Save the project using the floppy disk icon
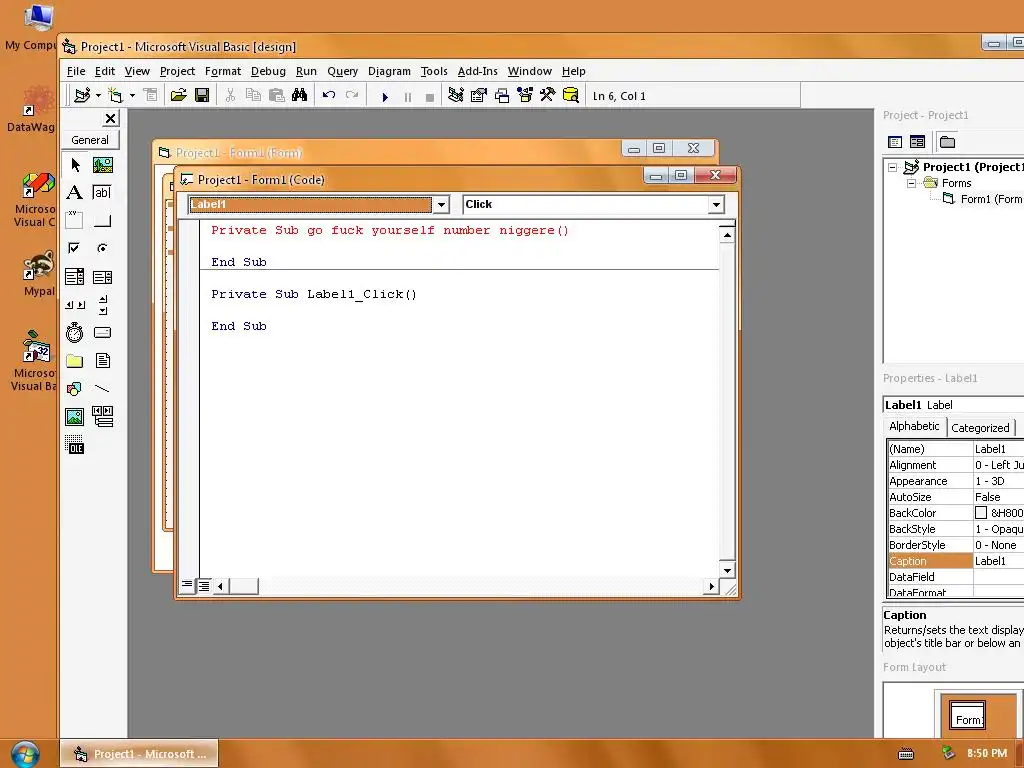1024x768 pixels. (202, 95)
